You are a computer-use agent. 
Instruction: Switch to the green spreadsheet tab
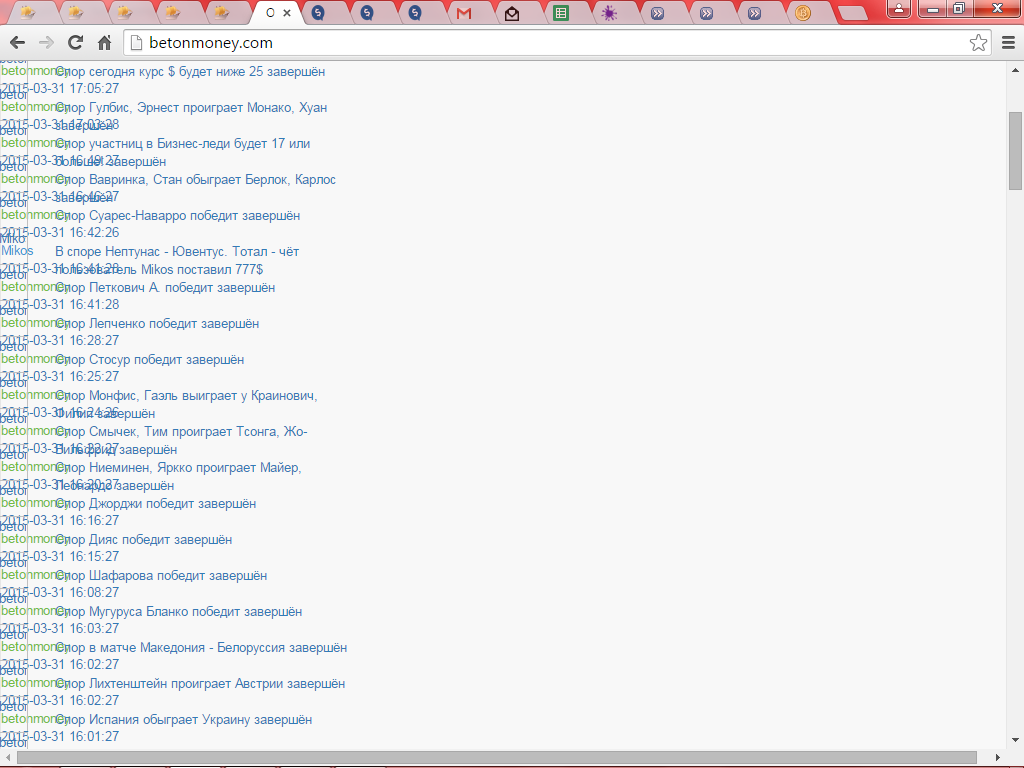tap(561, 13)
